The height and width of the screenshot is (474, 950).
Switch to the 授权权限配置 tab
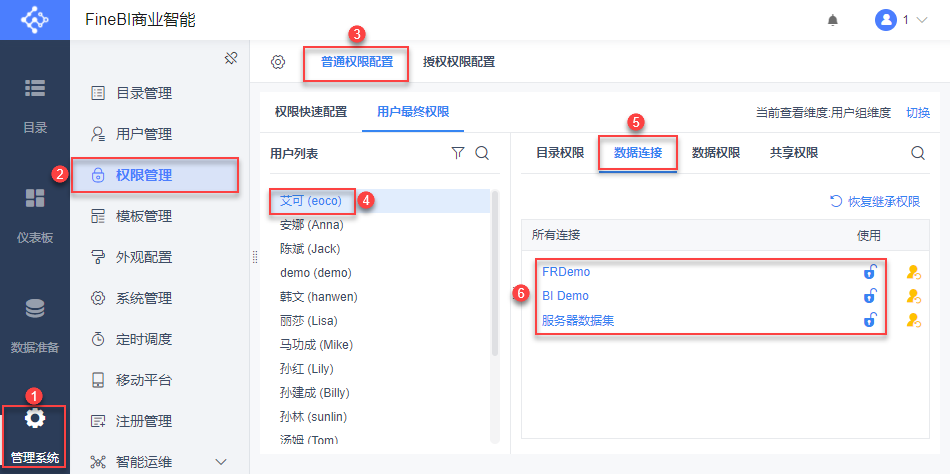tap(458, 62)
